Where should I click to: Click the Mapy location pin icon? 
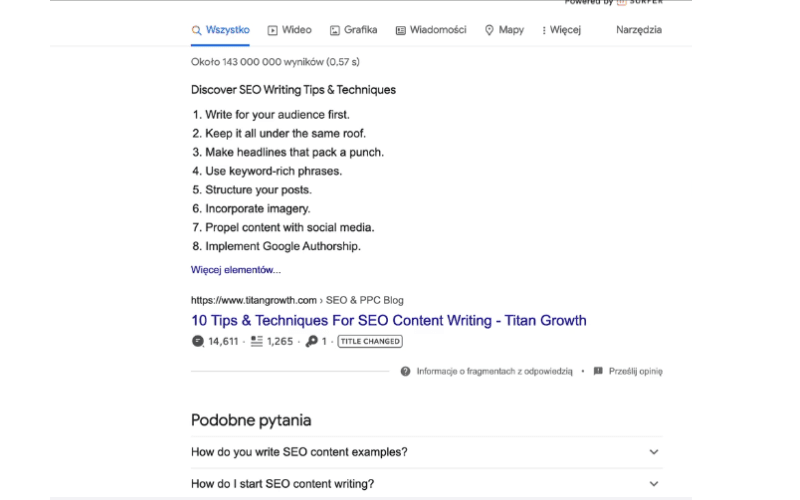[489, 31]
